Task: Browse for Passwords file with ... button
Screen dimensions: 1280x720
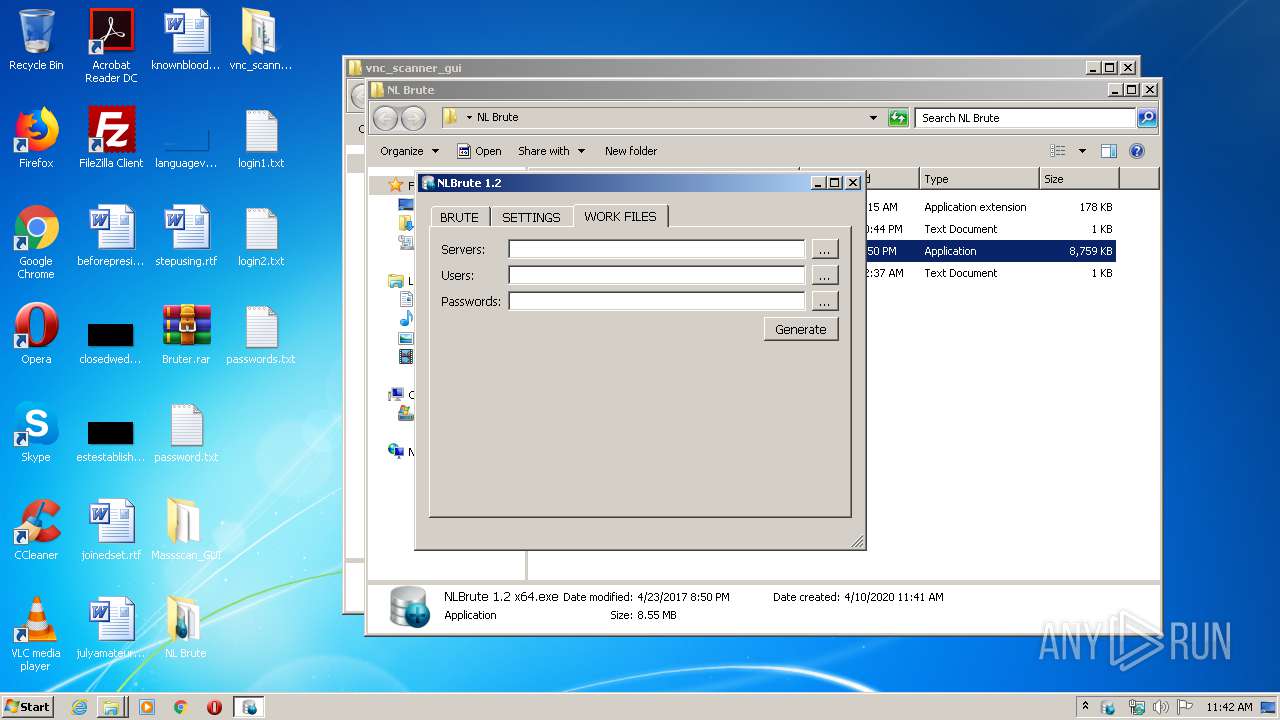Action: [824, 301]
